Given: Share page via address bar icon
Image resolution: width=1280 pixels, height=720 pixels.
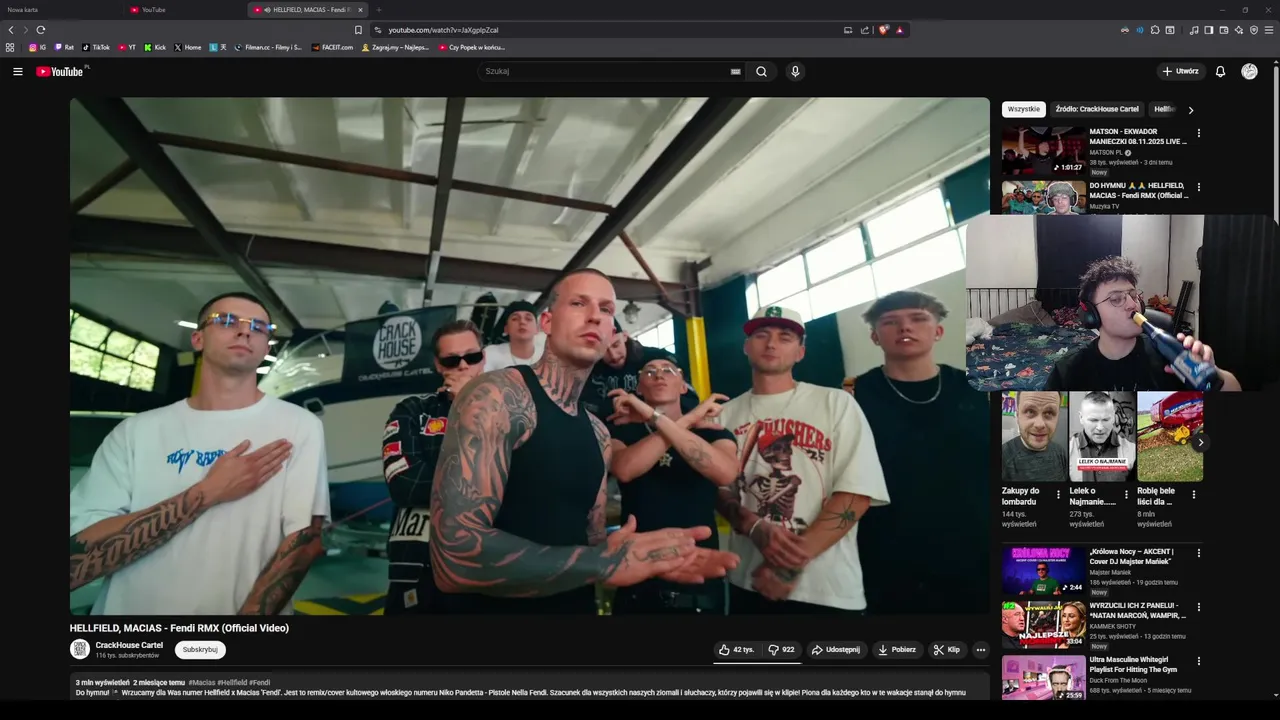Looking at the screenshot, I should click(865, 30).
